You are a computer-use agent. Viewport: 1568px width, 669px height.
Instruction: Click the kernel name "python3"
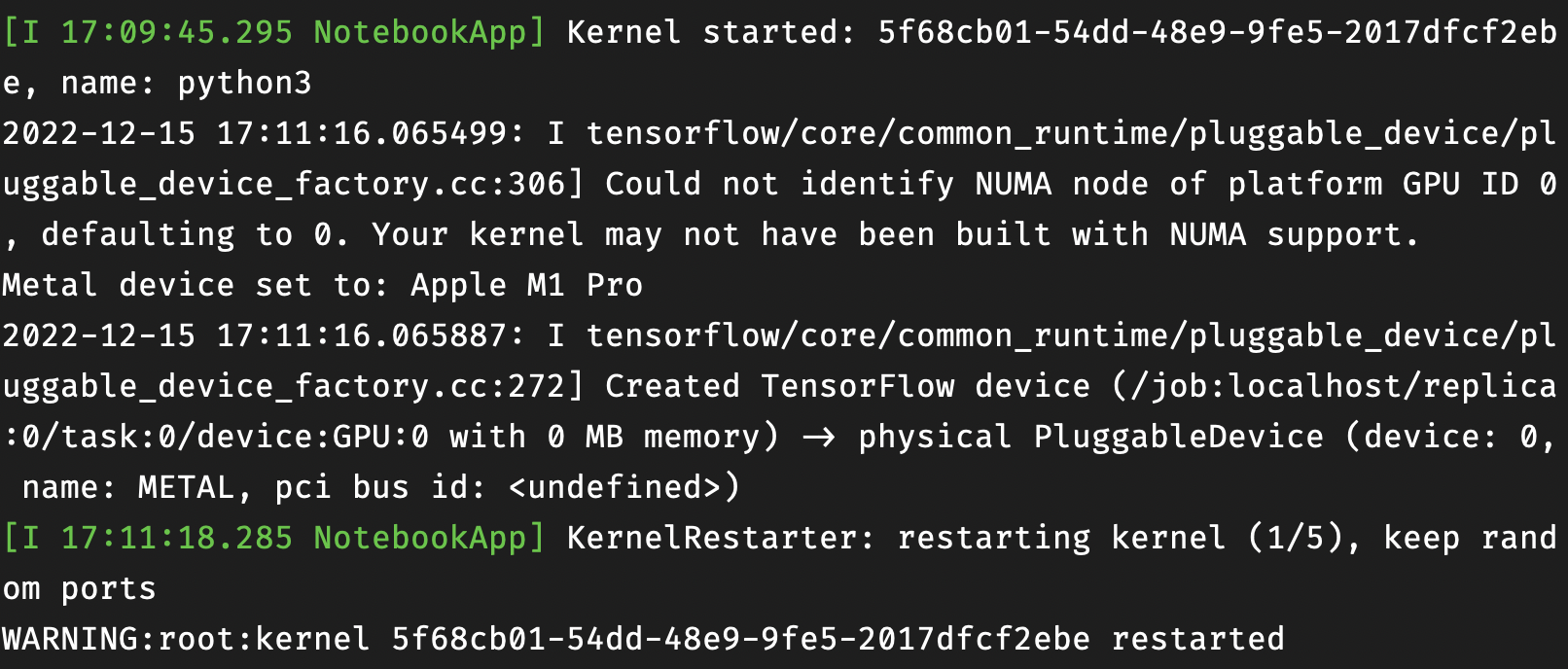[244, 83]
